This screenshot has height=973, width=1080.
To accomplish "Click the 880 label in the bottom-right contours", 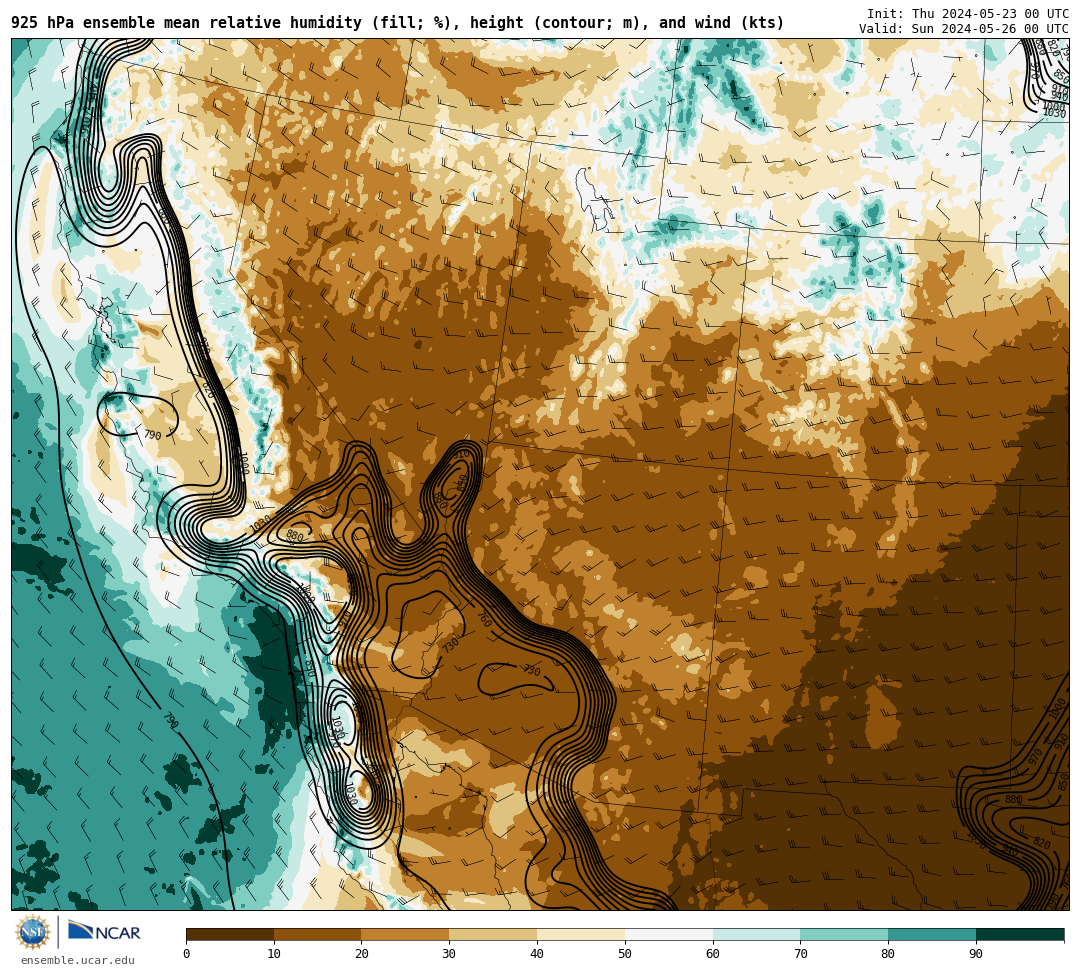I will pyautogui.click(x=1013, y=799).
